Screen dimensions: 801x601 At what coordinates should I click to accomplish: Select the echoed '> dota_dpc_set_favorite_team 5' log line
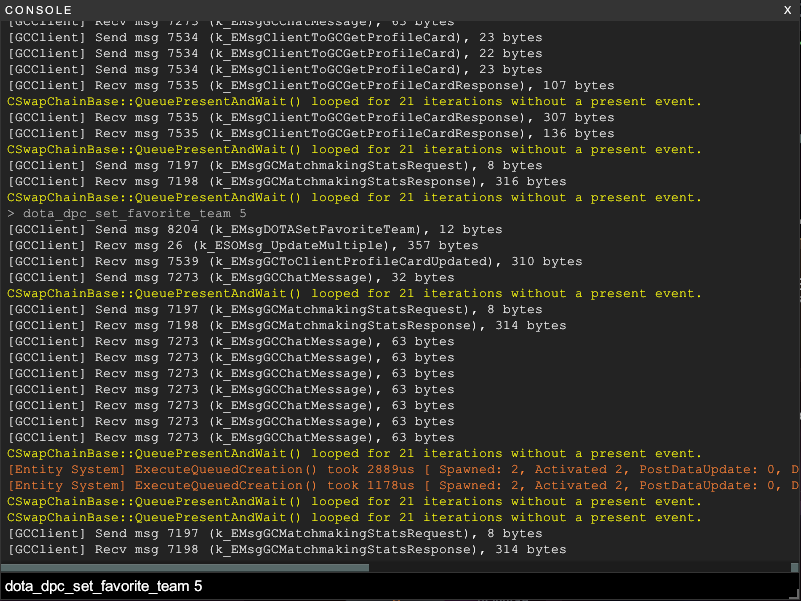[x=127, y=213]
